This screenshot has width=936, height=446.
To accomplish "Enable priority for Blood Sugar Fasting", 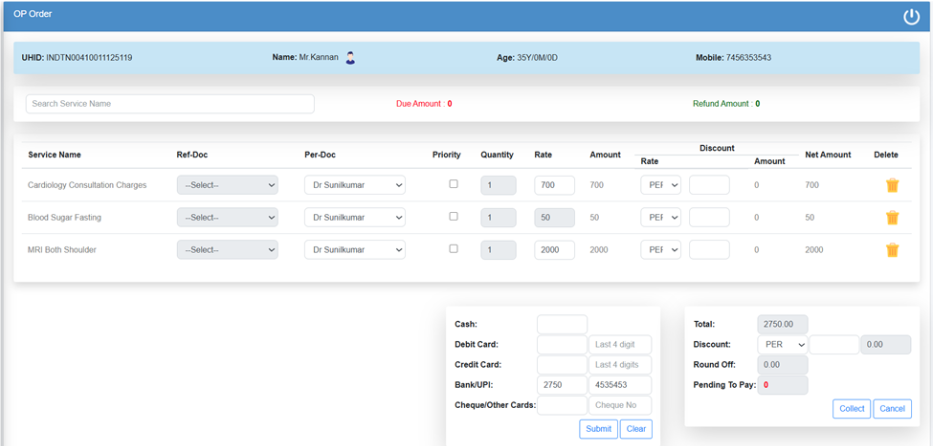I will point(453,216).
